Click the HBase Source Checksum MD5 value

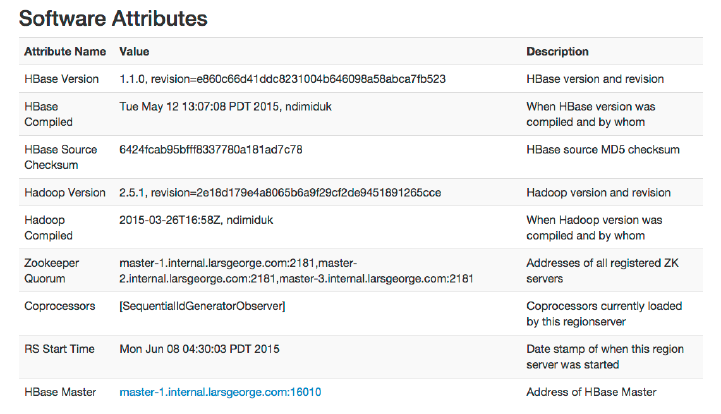[x=210, y=150]
